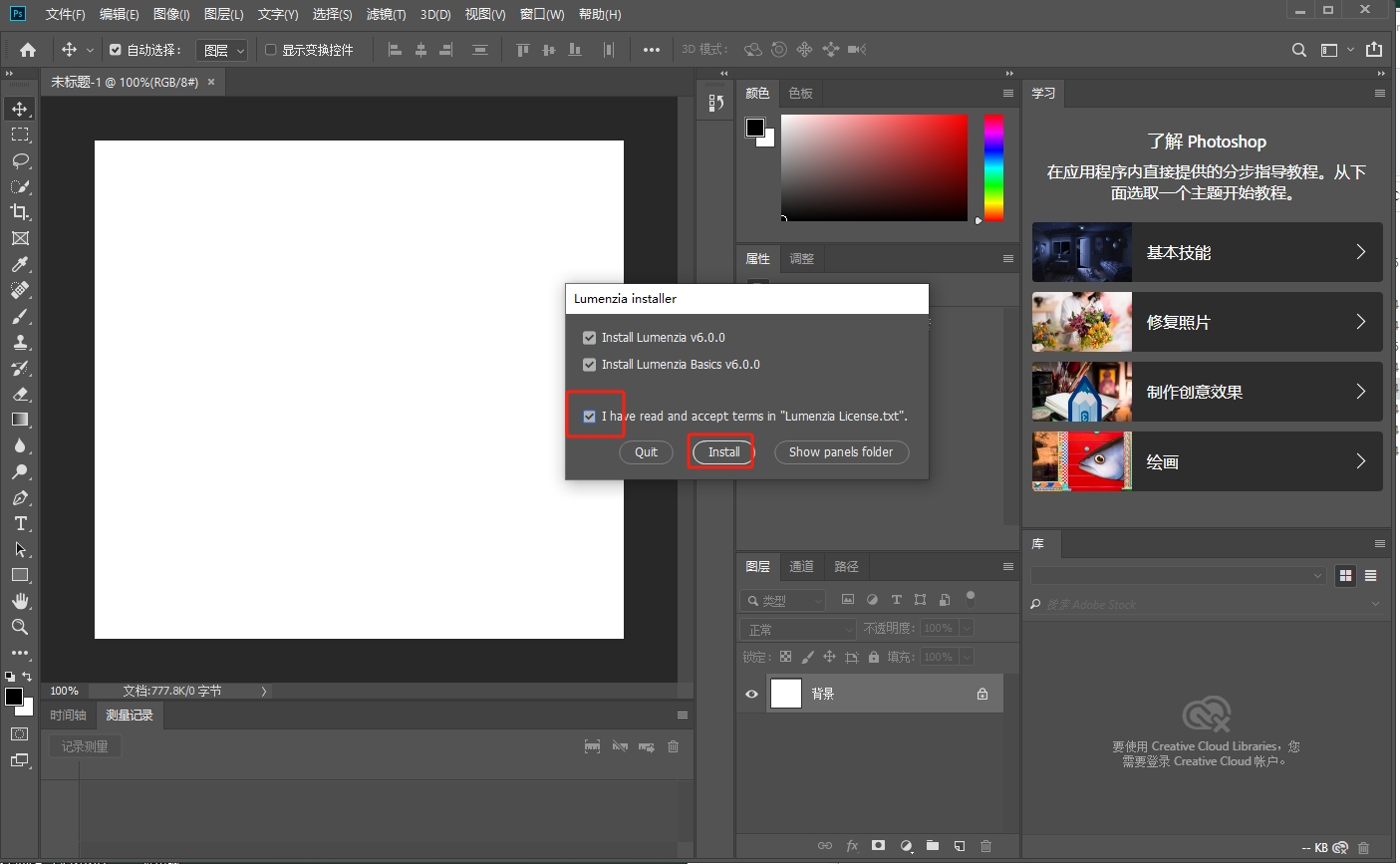
Task: Open the 正常 blend mode dropdown
Action: 799,629
